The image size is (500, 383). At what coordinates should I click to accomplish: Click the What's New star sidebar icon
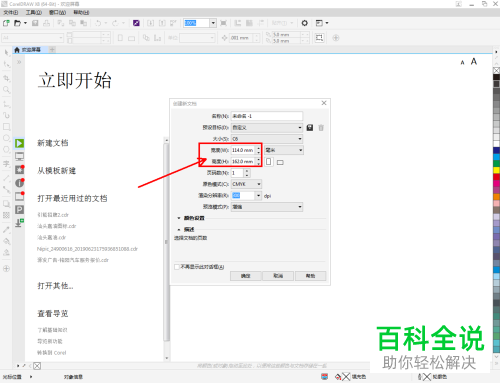click(x=19, y=170)
